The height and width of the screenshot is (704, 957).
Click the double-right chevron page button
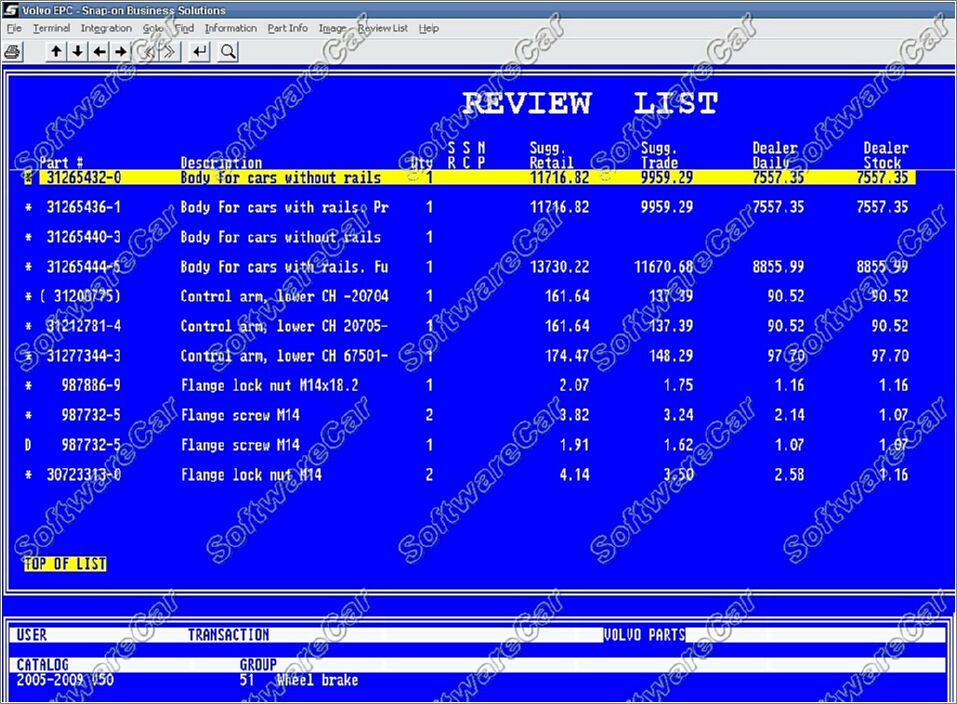(170, 51)
